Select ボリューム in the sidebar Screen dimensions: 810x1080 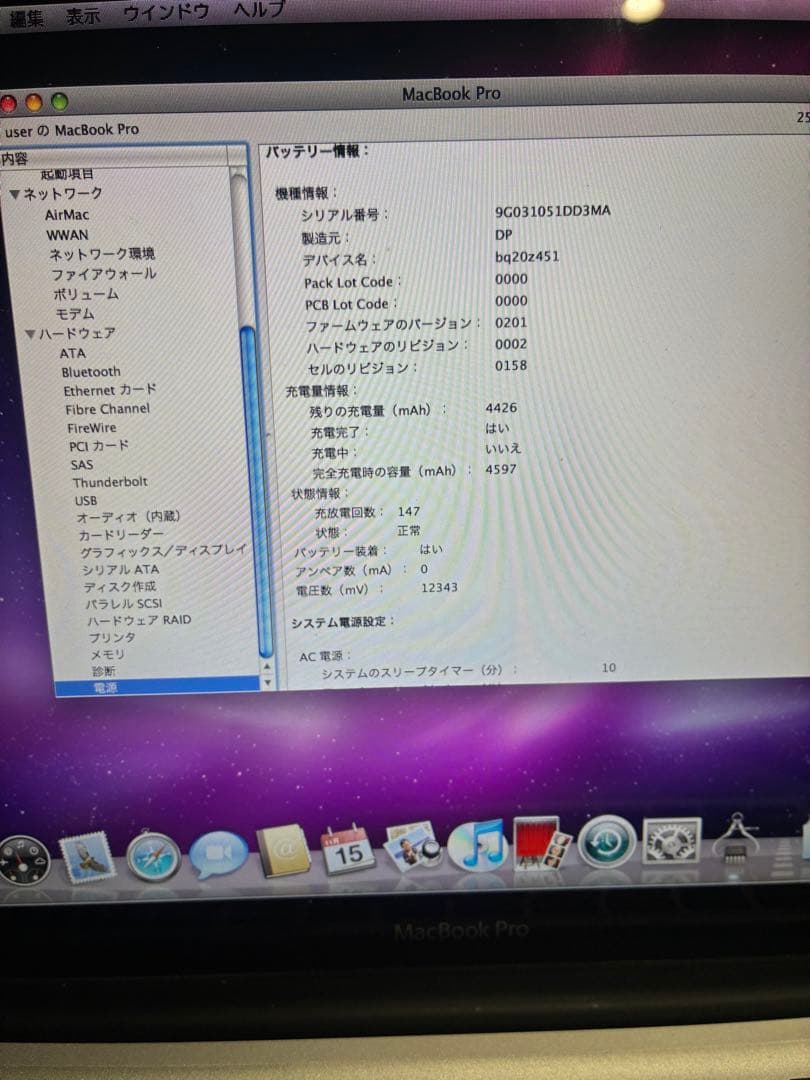(86, 294)
